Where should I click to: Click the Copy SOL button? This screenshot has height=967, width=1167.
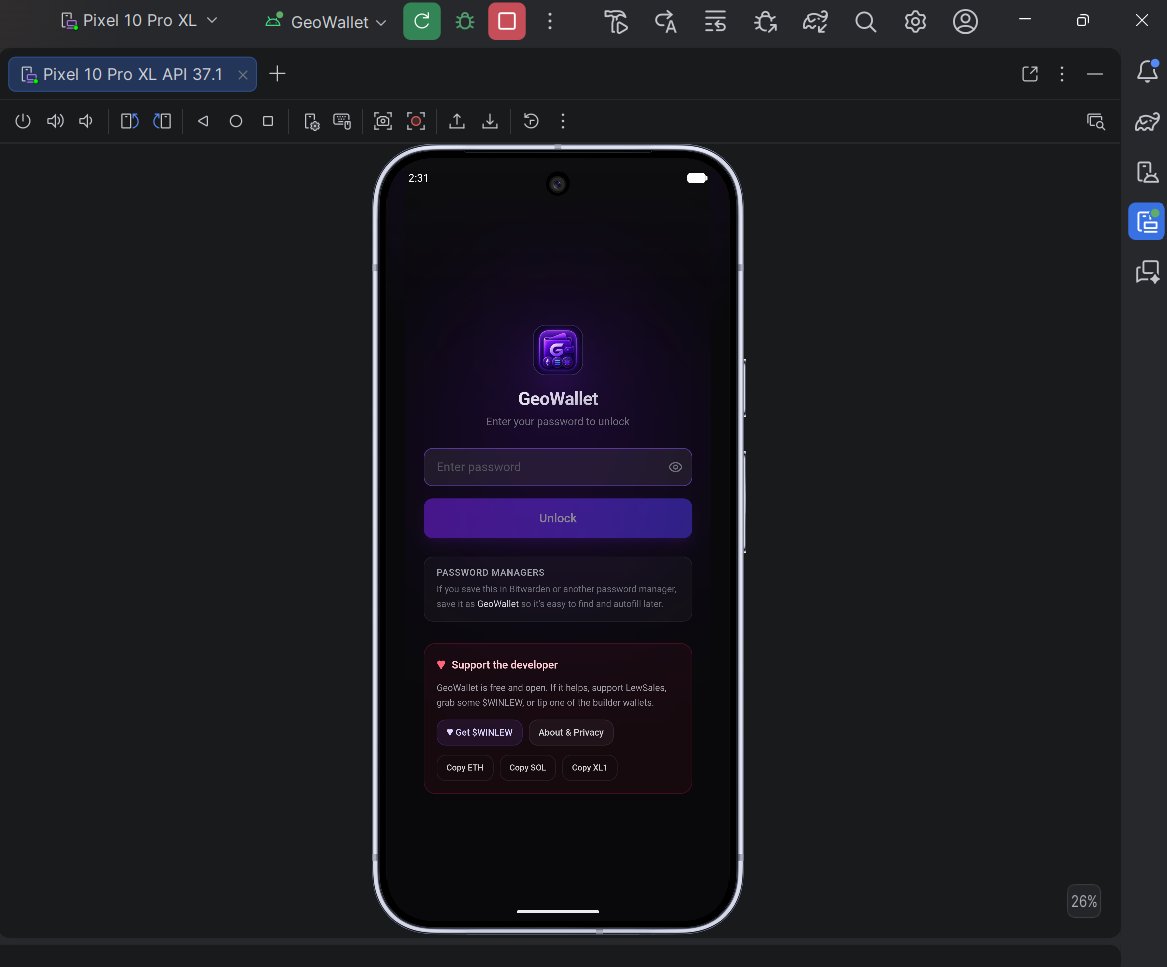pos(527,767)
